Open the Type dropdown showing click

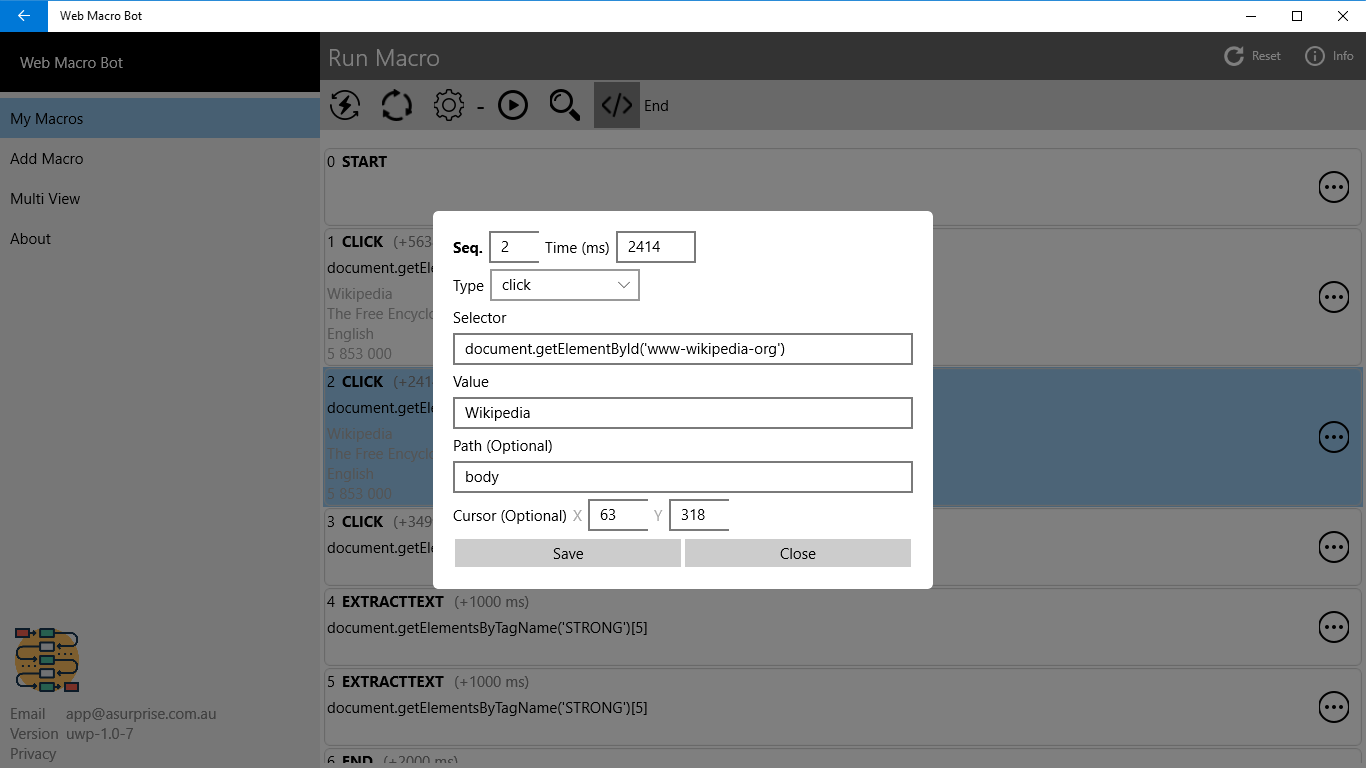tap(565, 285)
